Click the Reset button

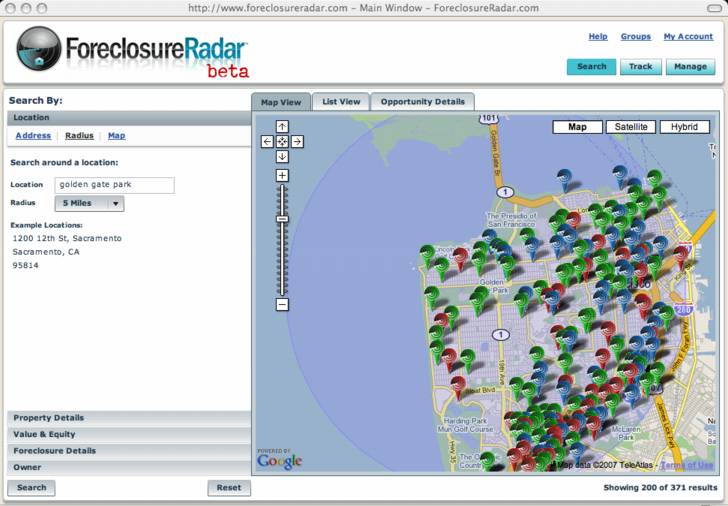(x=229, y=488)
